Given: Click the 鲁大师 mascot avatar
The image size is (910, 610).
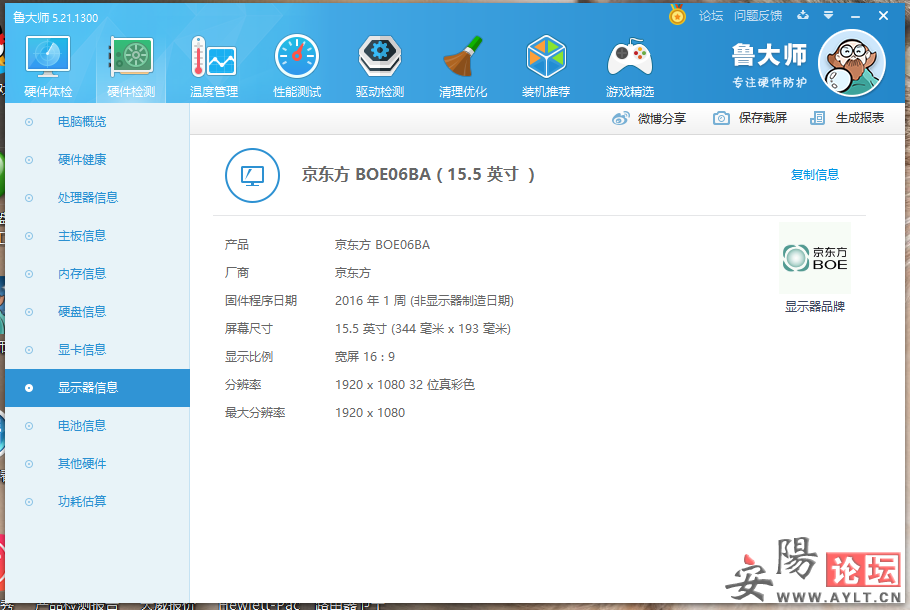Looking at the screenshot, I should click(x=851, y=63).
